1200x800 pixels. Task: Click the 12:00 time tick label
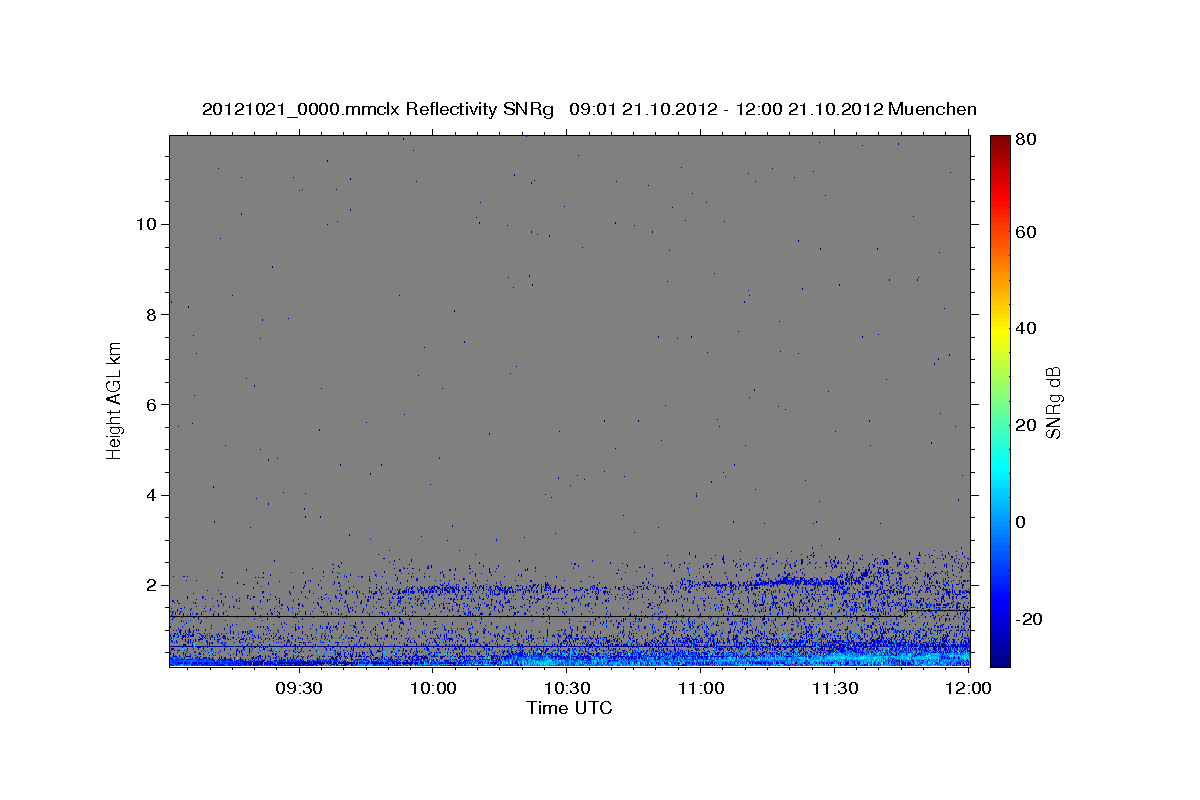967,689
